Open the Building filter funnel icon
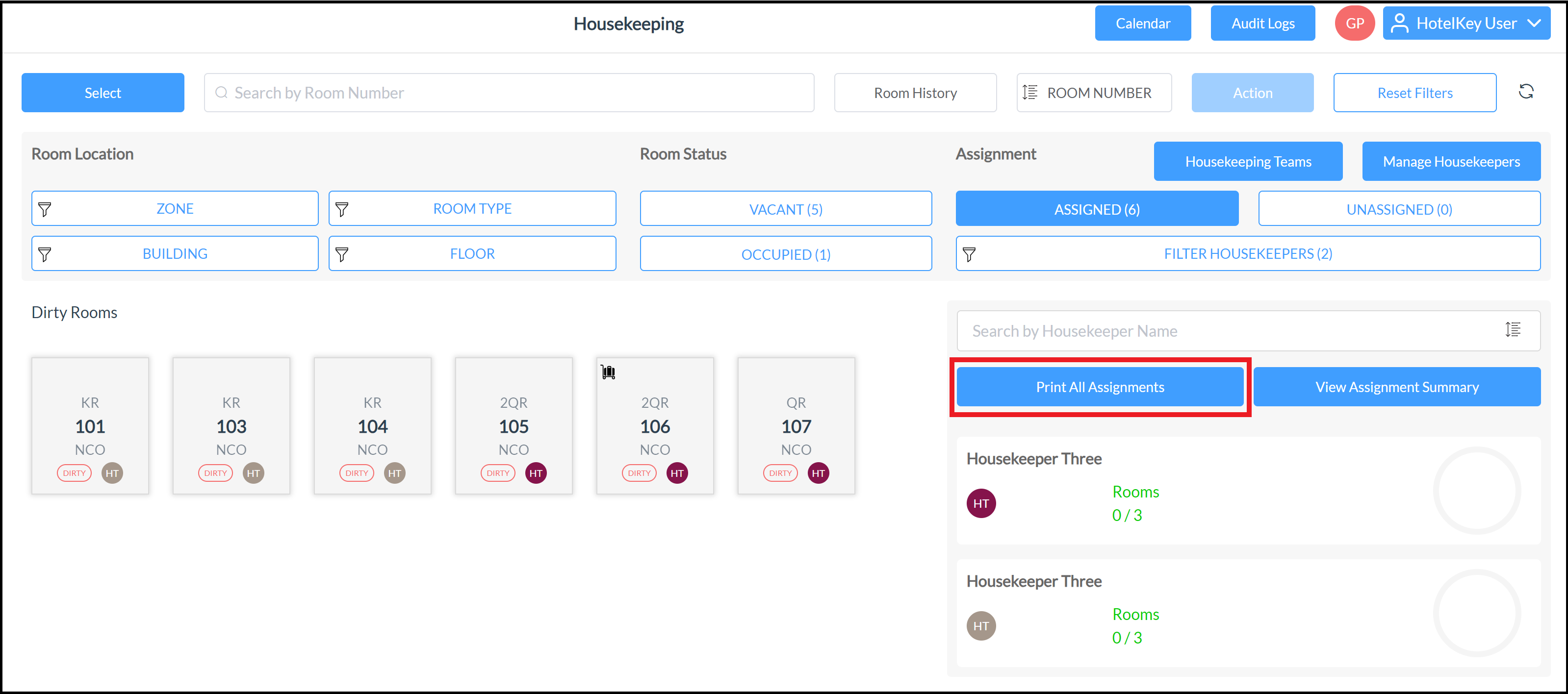Image resolution: width=1568 pixels, height=694 pixels. click(45, 254)
